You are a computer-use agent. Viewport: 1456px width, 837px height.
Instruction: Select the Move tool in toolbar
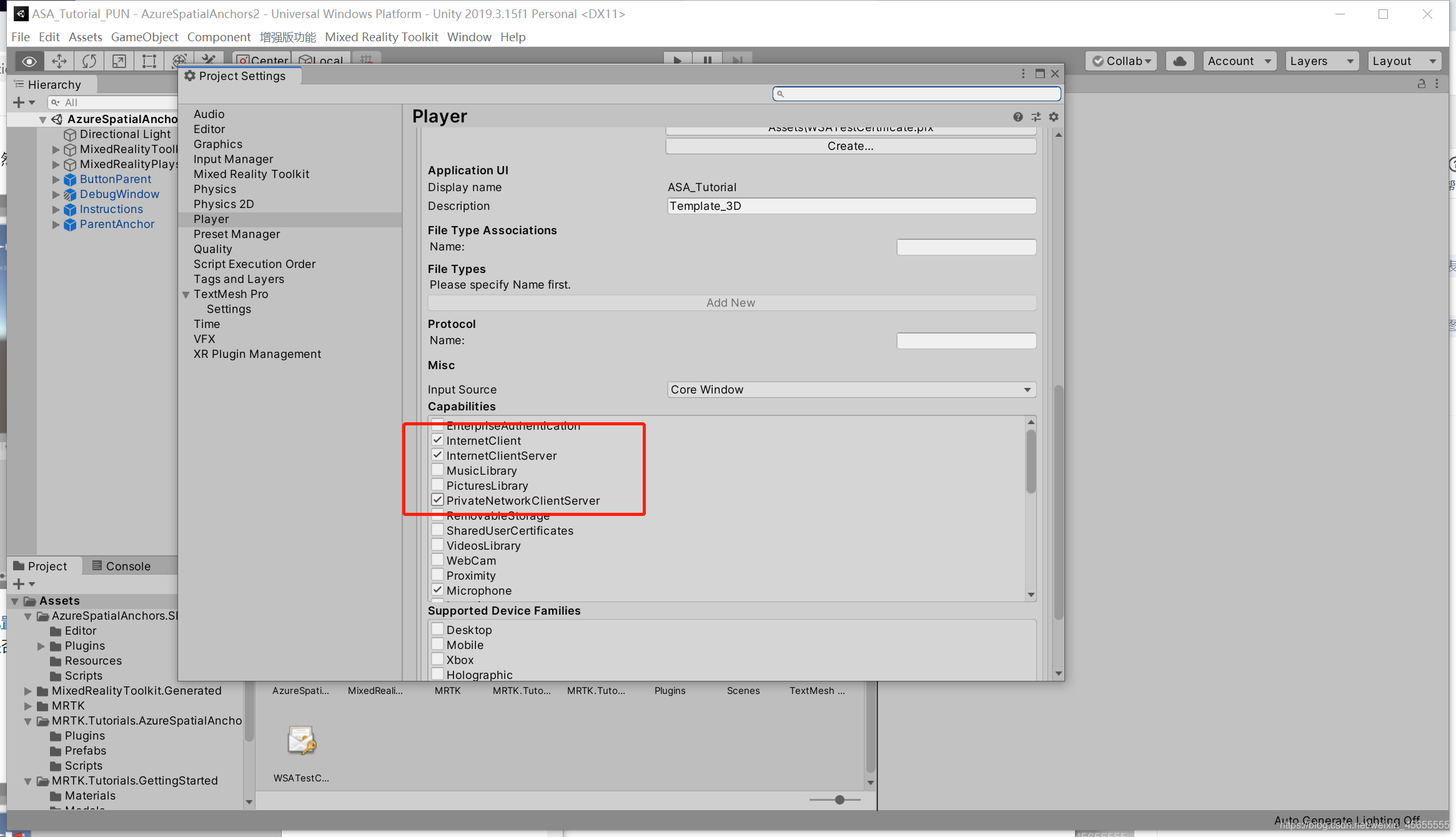59,61
